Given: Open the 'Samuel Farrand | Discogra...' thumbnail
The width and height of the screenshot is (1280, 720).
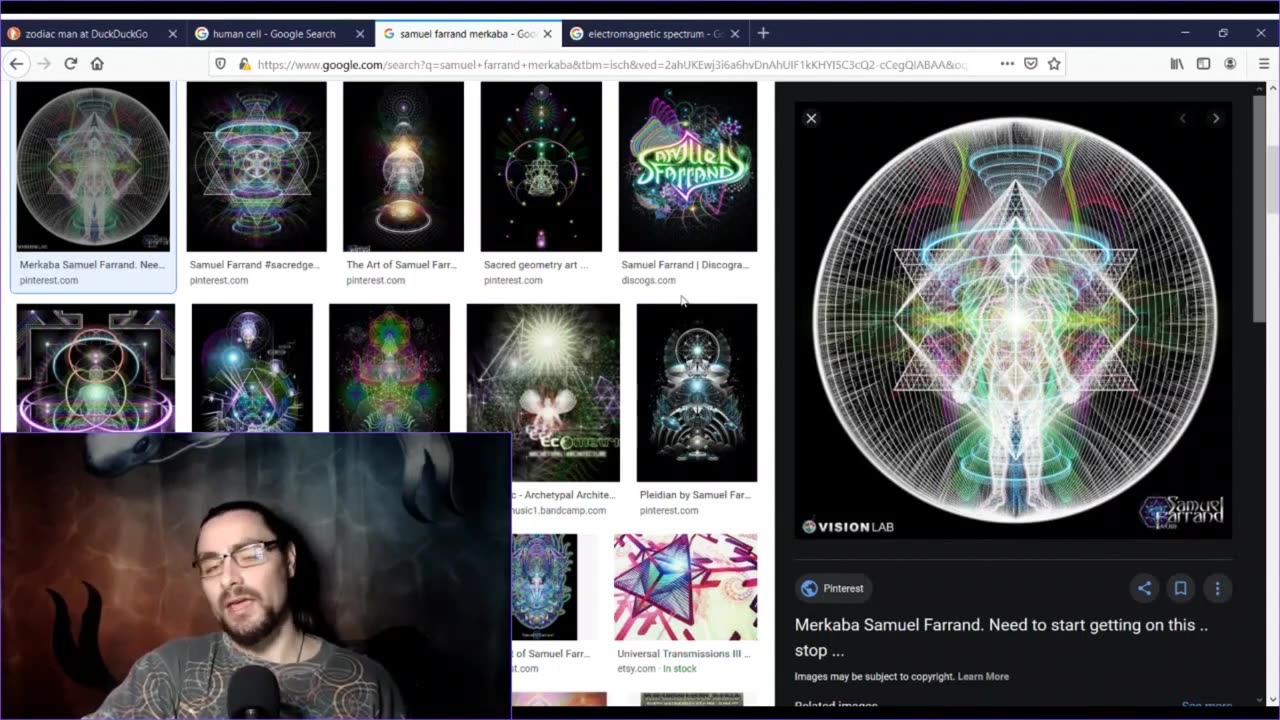Looking at the screenshot, I should (x=688, y=166).
